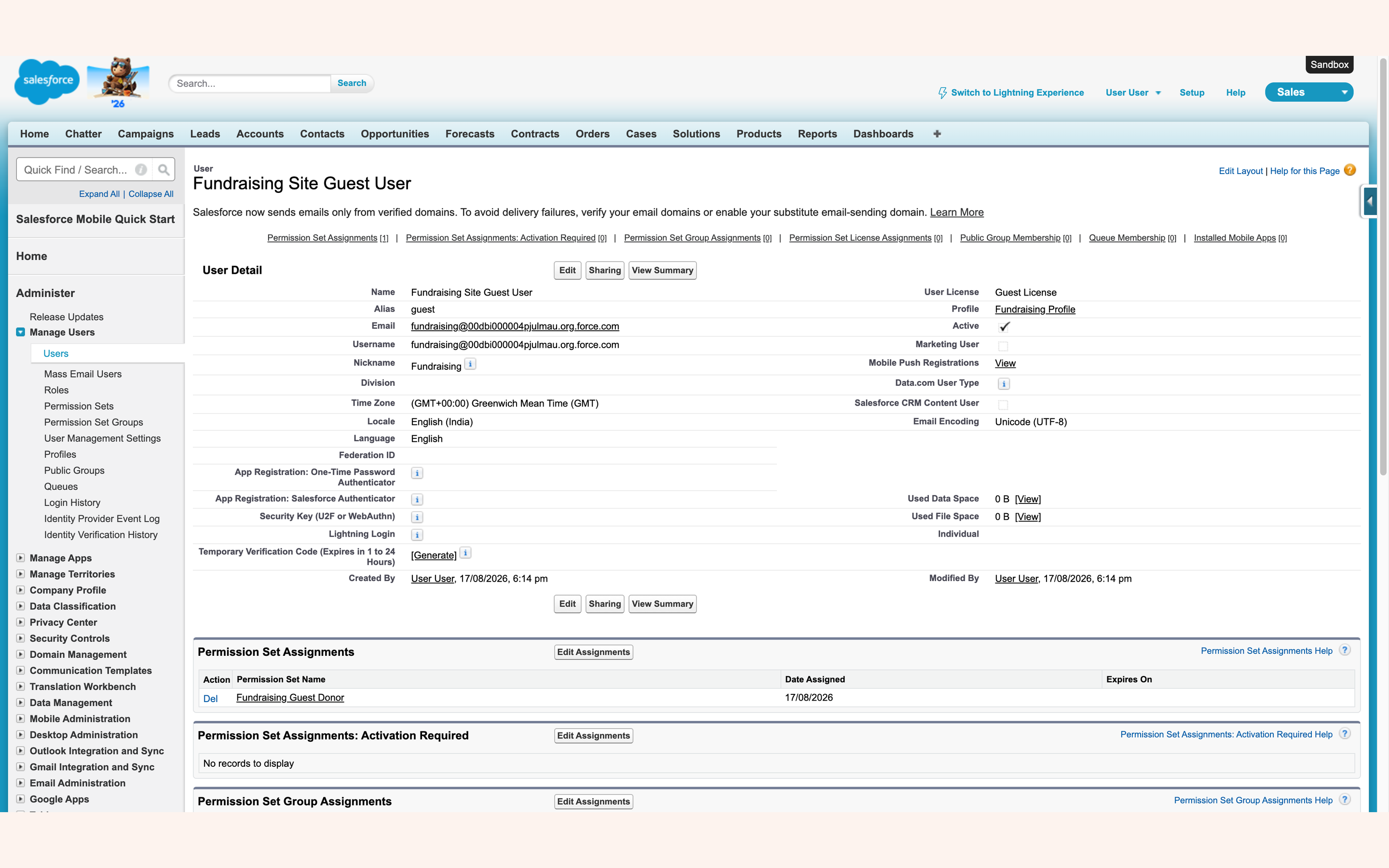1389x868 pixels.
Task: Click the Salesforce Authenticator info icon
Action: pyautogui.click(x=417, y=500)
